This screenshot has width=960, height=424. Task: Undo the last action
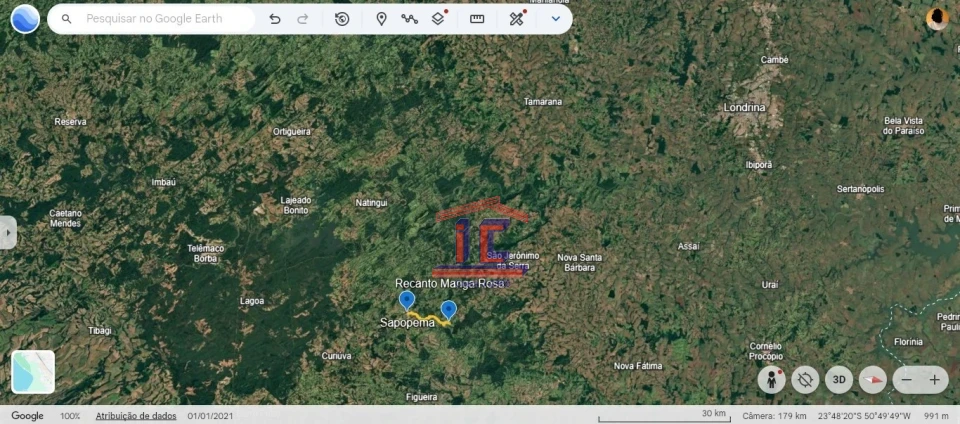[x=275, y=19]
